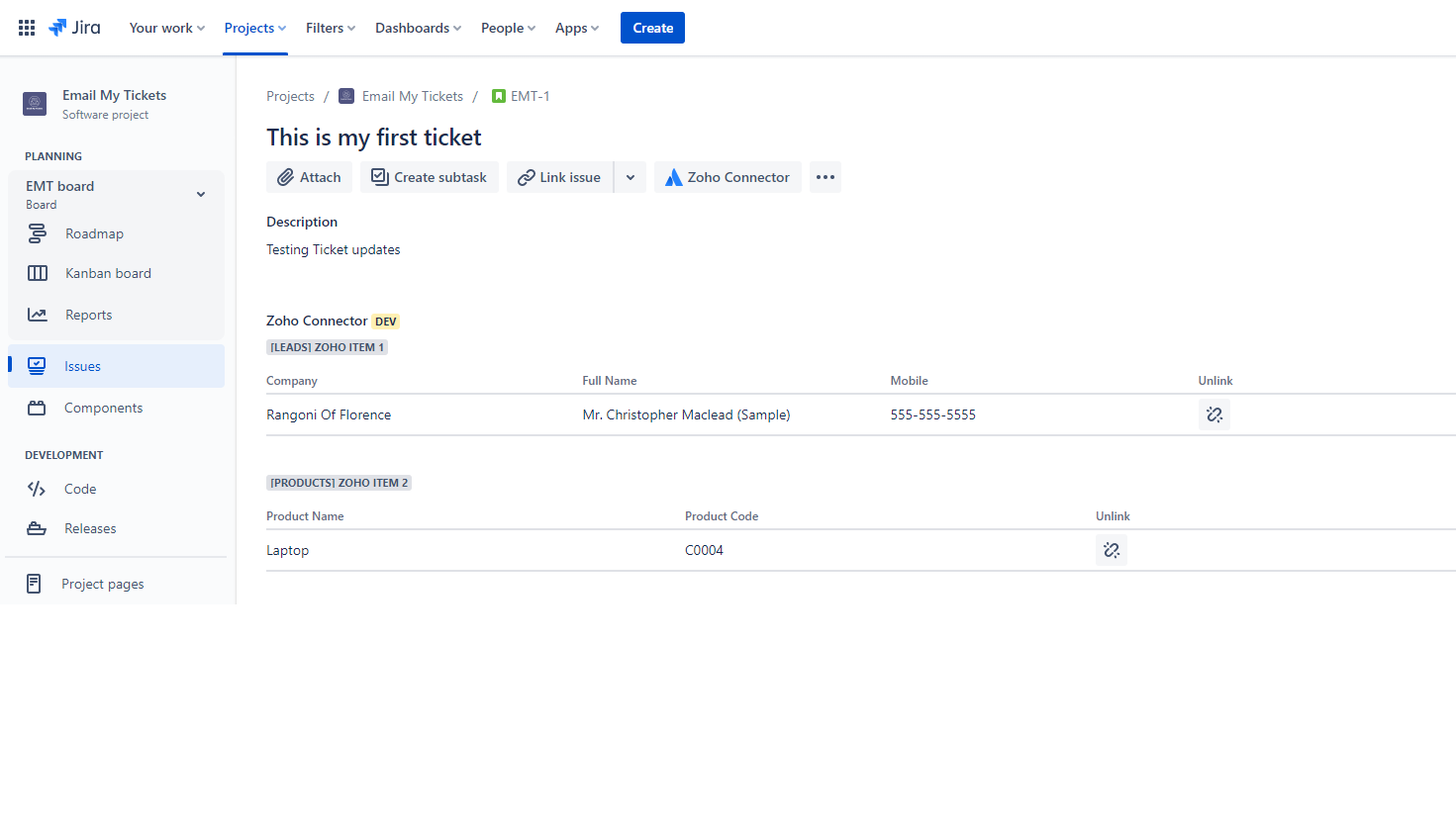Click the 'Rangoni Of Florence' company cell
The height and width of the screenshot is (828, 1456).
click(329, 414)
